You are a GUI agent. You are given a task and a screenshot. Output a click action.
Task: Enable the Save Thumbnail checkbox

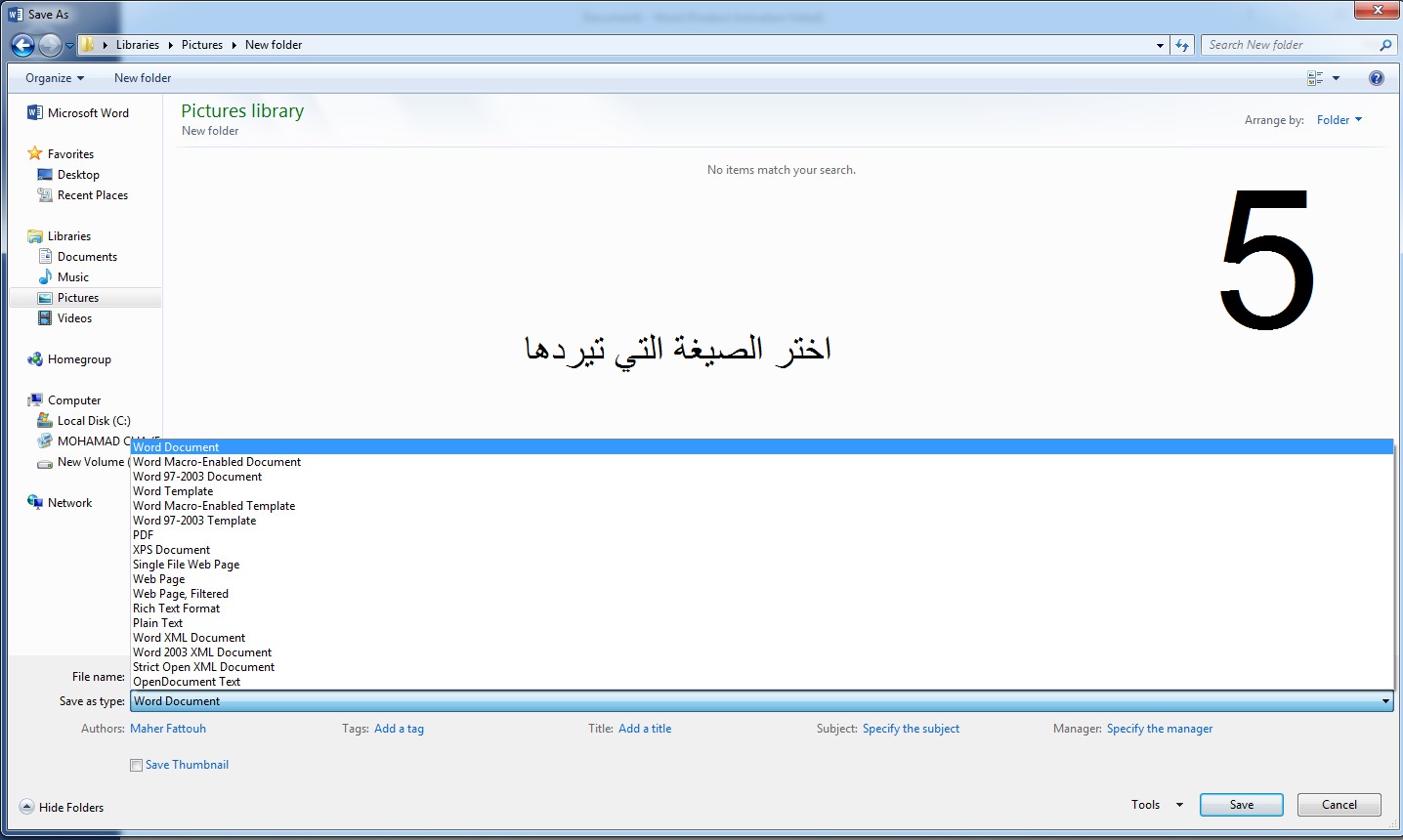[x=136, y=765]
